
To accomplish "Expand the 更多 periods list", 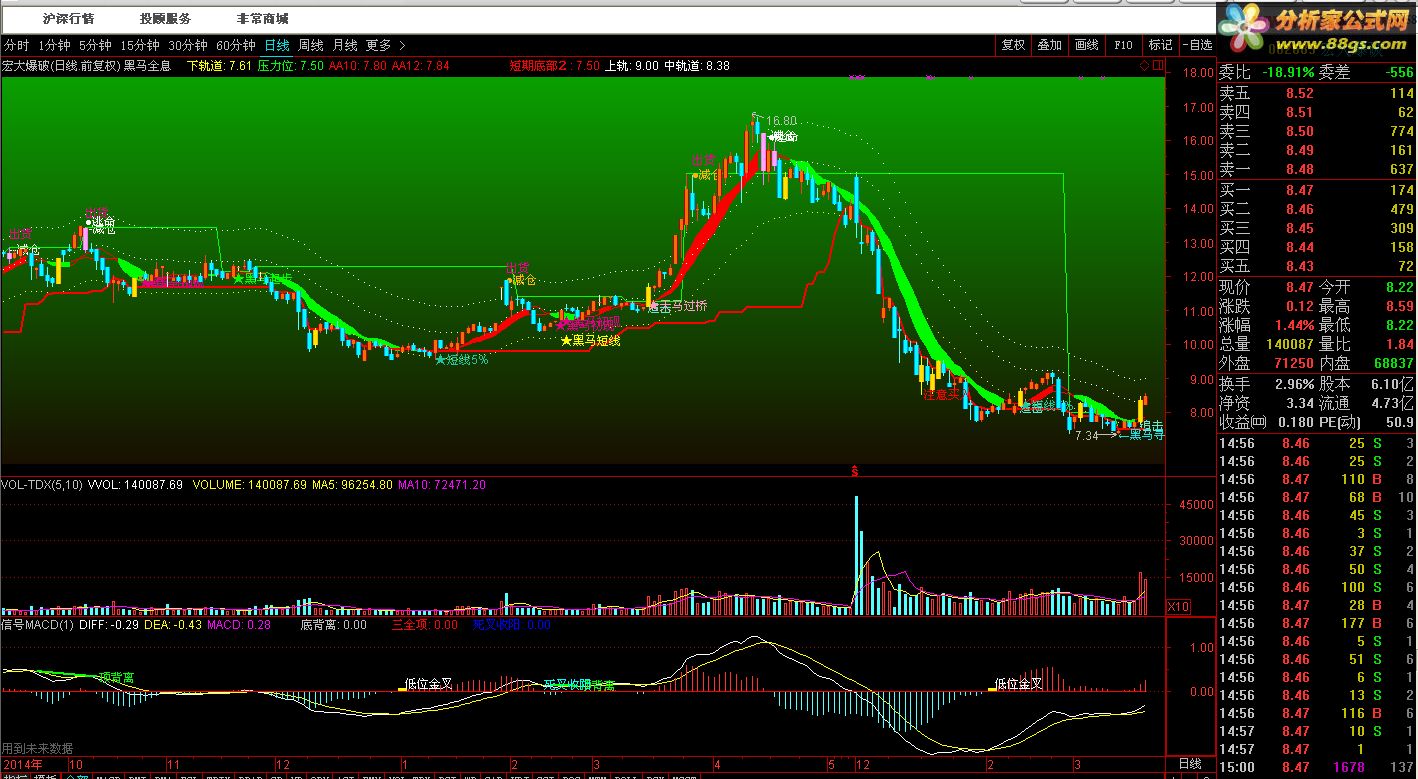I will [x=385, y=45].
